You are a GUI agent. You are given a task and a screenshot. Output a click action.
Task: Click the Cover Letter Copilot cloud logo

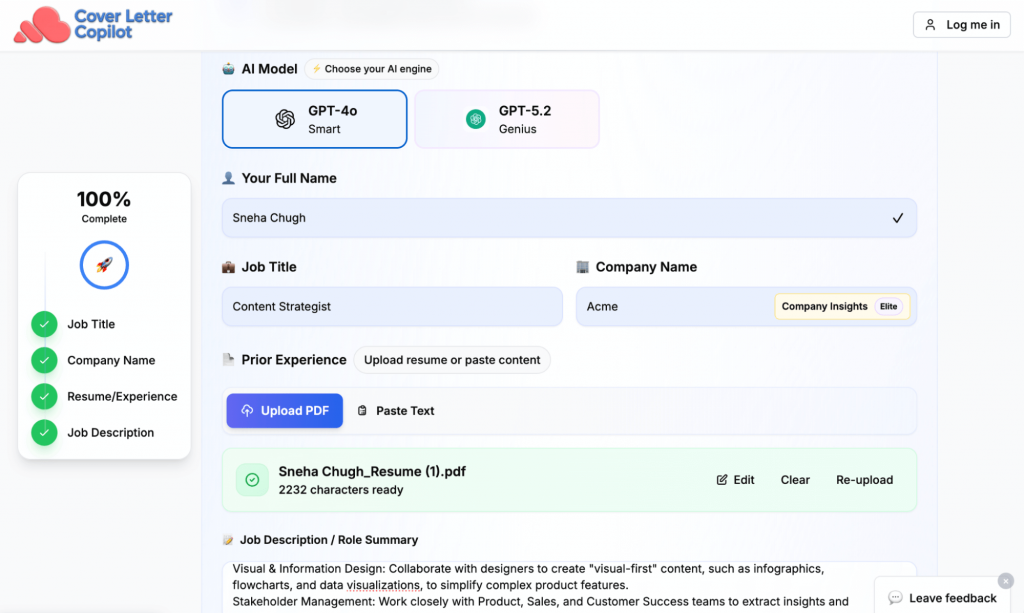click(42, 25)
